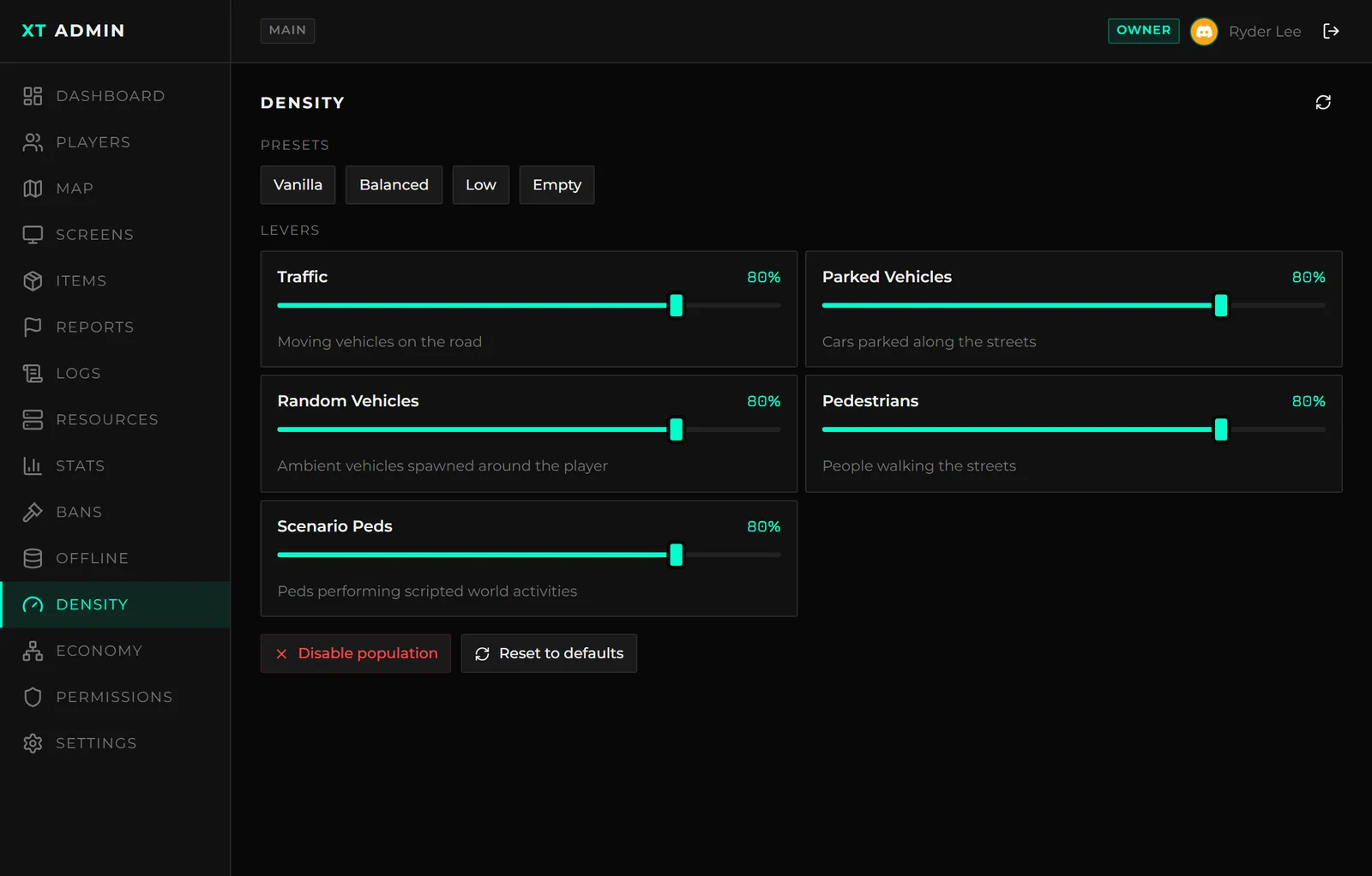
Task: Apply the Balanced preset
Action: [394, 185]
